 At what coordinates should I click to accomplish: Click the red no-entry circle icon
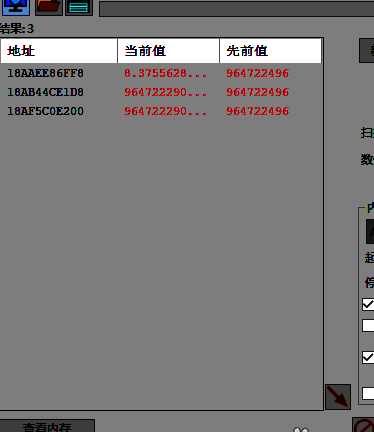tap(363, 425)
